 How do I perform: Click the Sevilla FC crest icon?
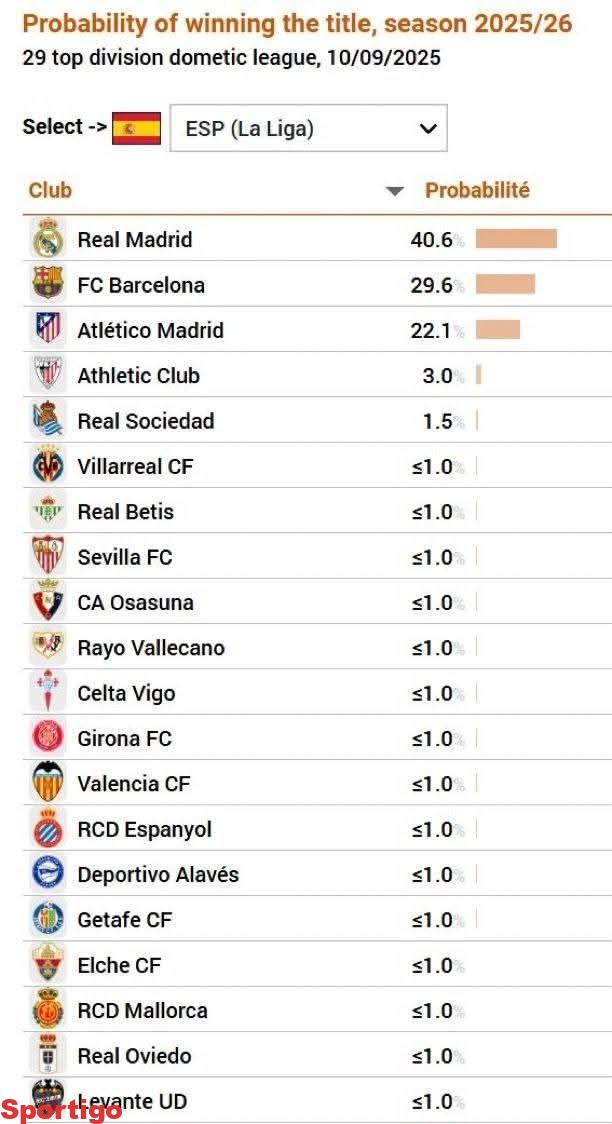(x=47, y=557)
